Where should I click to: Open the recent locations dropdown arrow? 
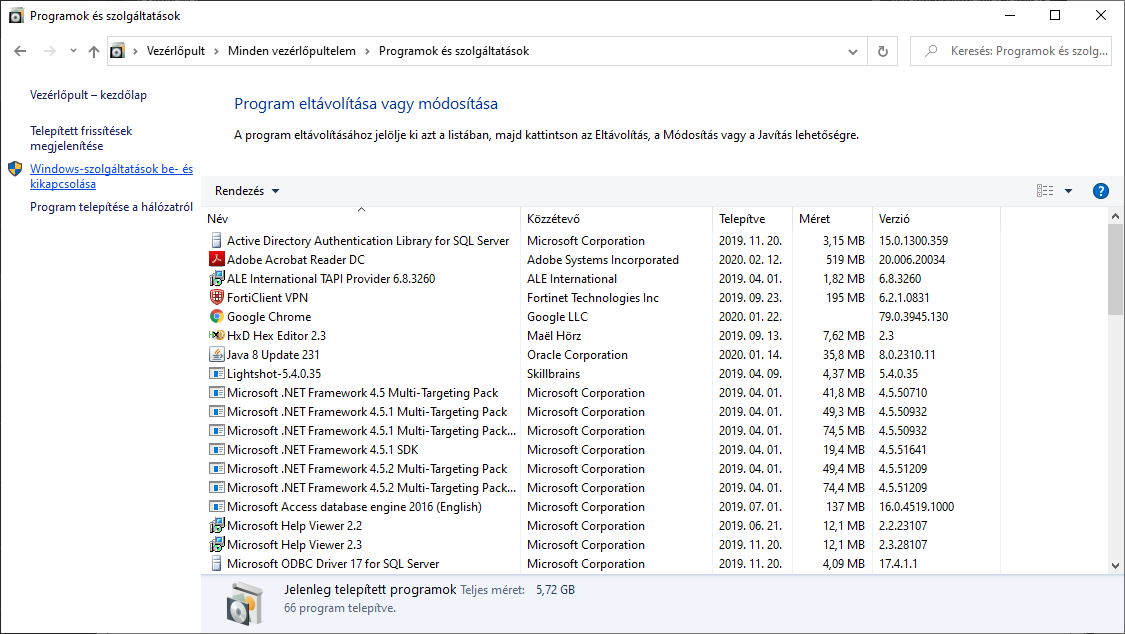pos(73,51)
